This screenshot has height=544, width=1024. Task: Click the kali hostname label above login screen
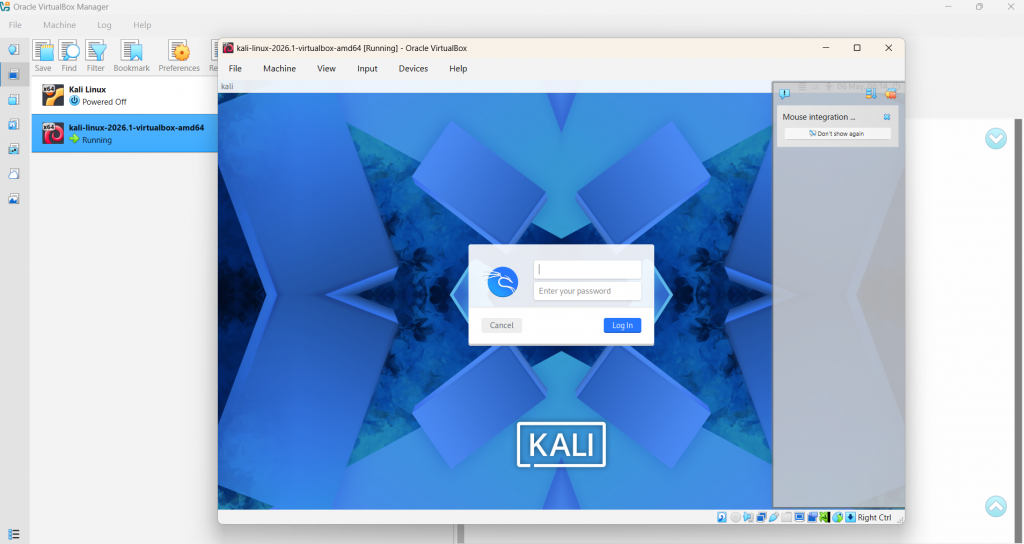click(x=227, y=86)
